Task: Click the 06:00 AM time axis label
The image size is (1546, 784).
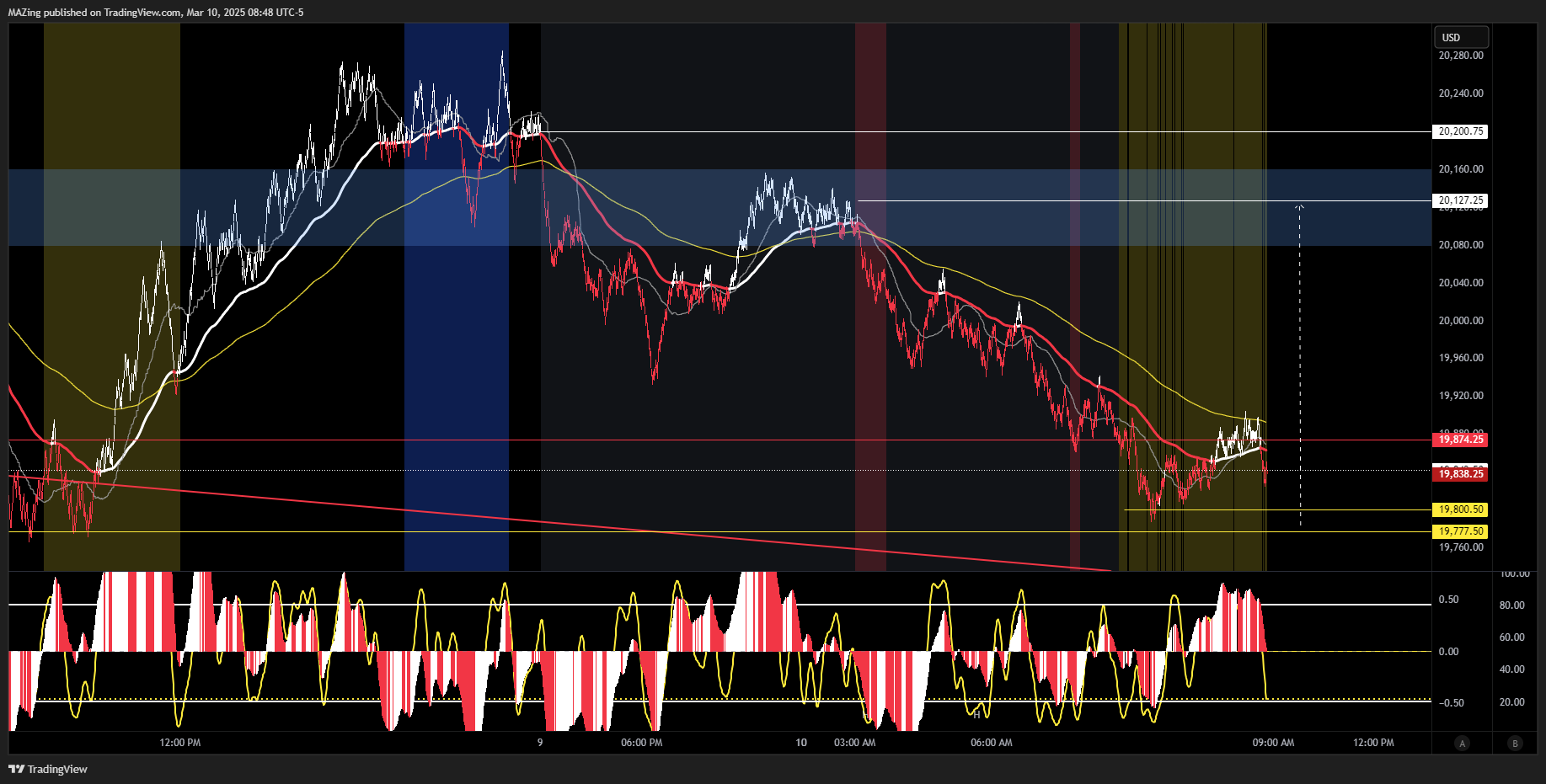Action: (x=992, y=743)
